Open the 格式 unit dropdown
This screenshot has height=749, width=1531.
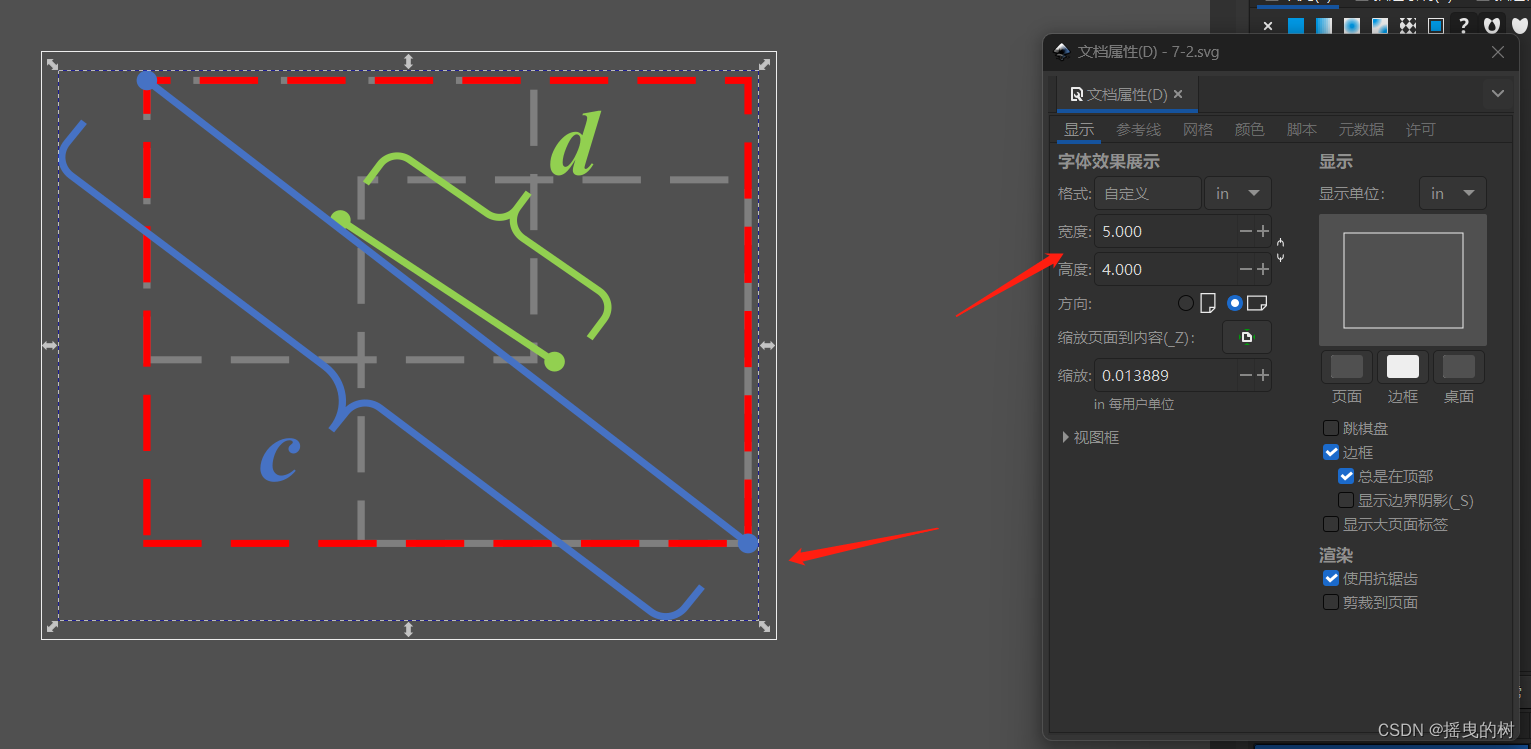tap(1238, 193)
